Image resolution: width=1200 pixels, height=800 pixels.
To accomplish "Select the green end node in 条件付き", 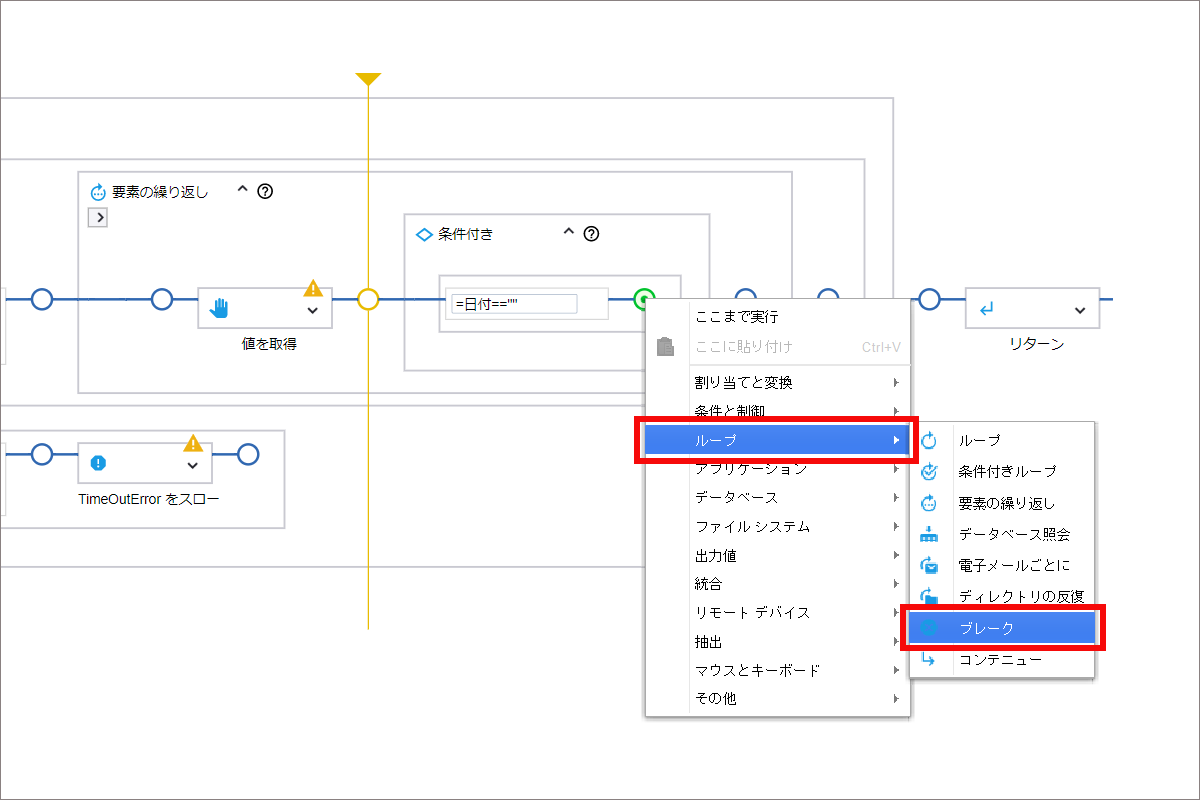I will pos(645,298).
